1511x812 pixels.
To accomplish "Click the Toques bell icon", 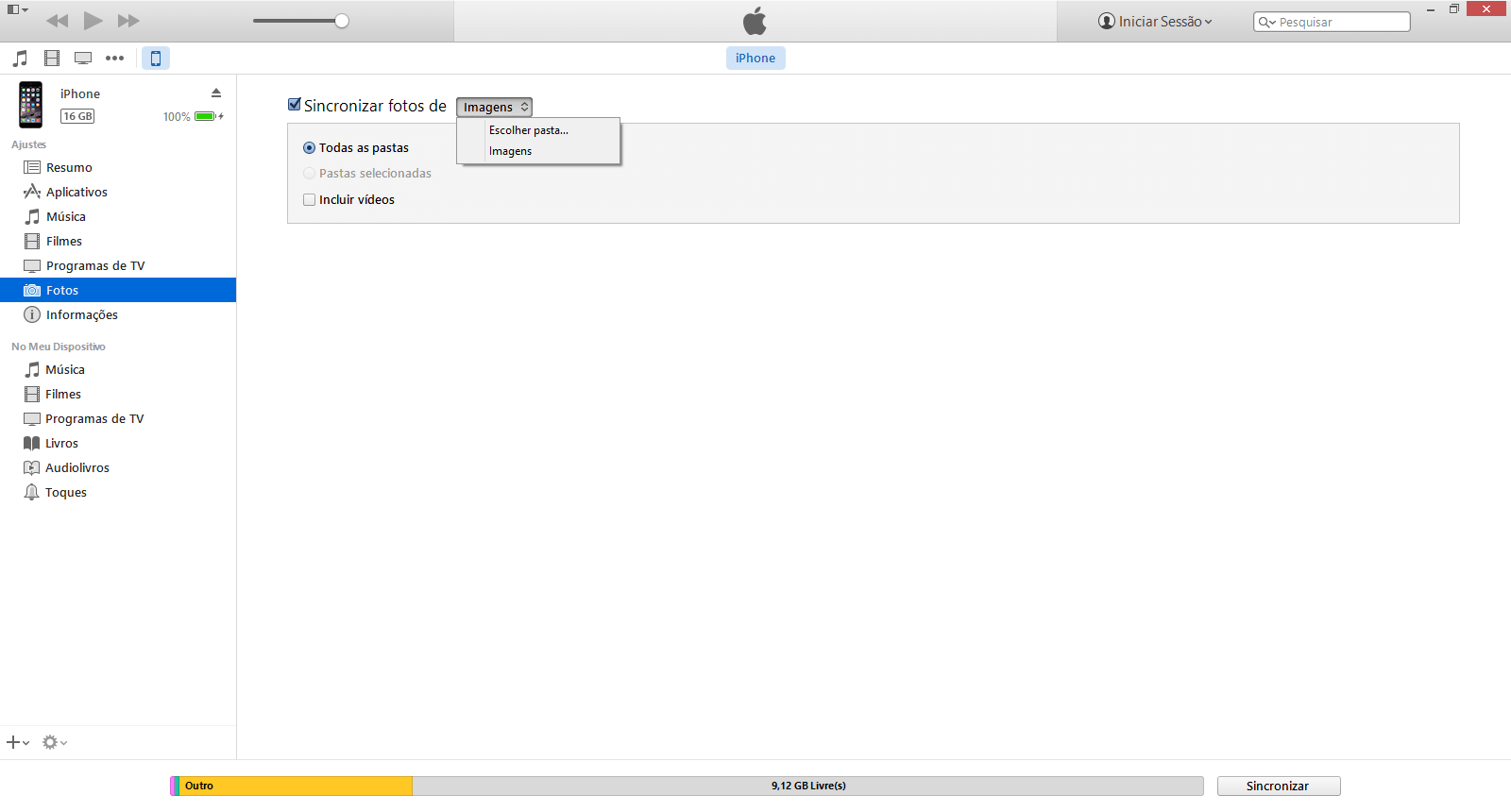I will pos(31,492).
